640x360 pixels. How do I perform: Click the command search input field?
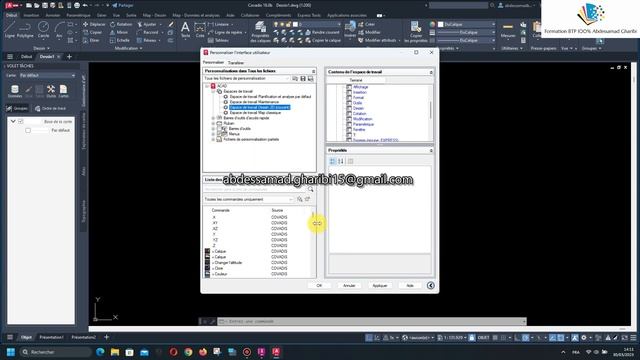[254, 189]
